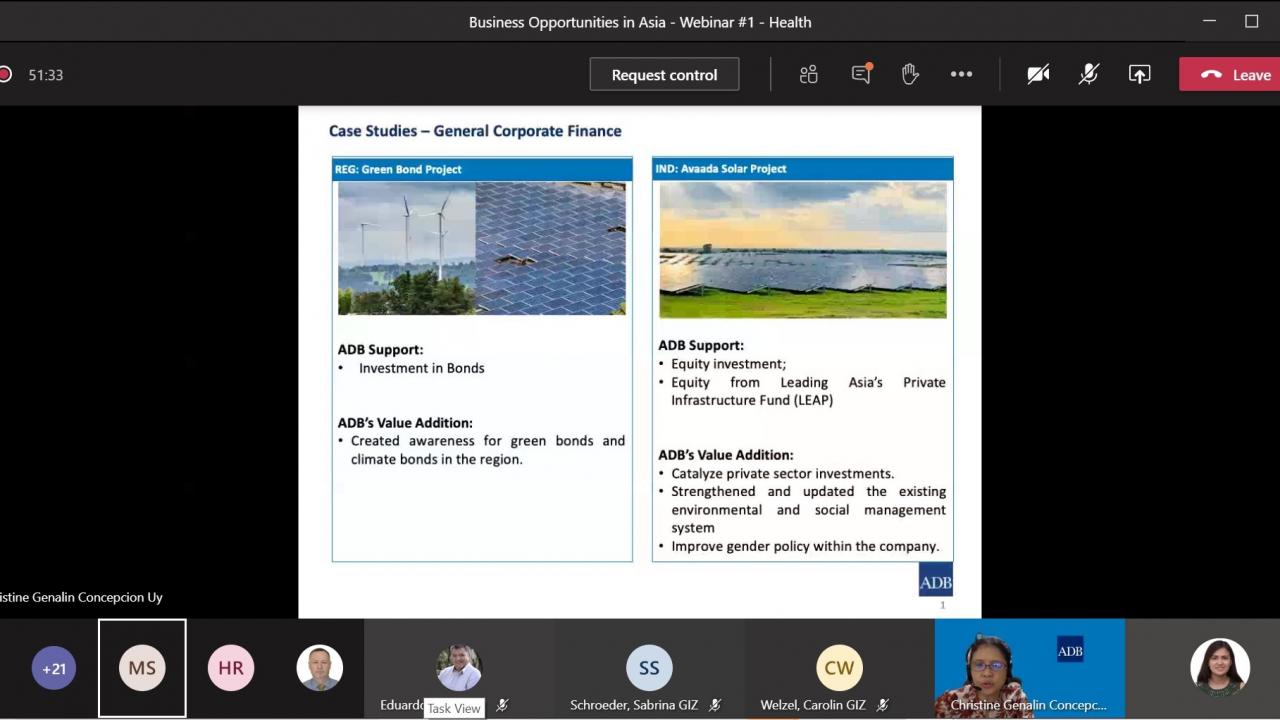Click the Request control button

[x=664, y=74]
